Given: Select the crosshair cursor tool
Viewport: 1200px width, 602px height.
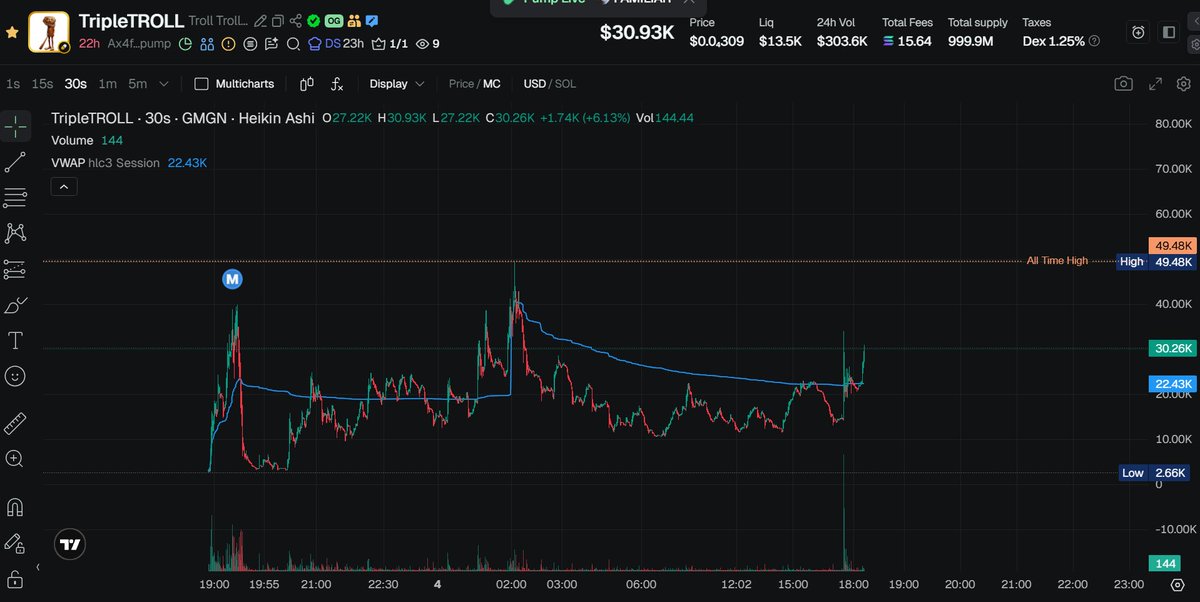Looking at the screenshot, I should coord(15,125).
